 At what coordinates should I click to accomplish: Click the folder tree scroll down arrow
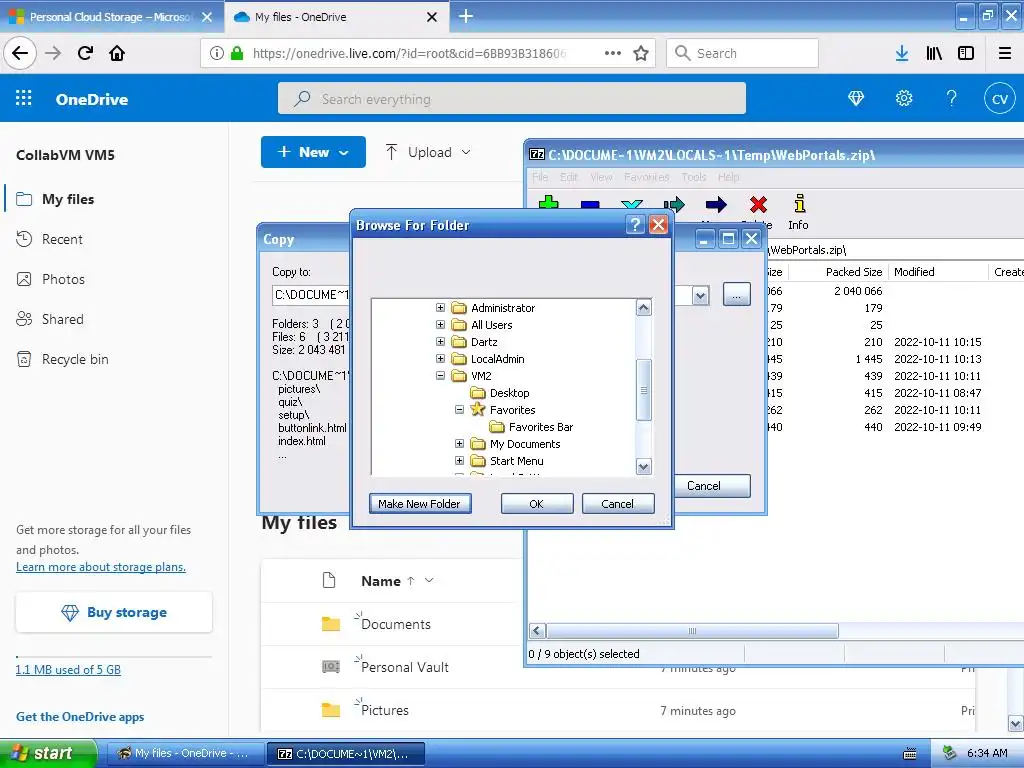[x=643, y=467]
